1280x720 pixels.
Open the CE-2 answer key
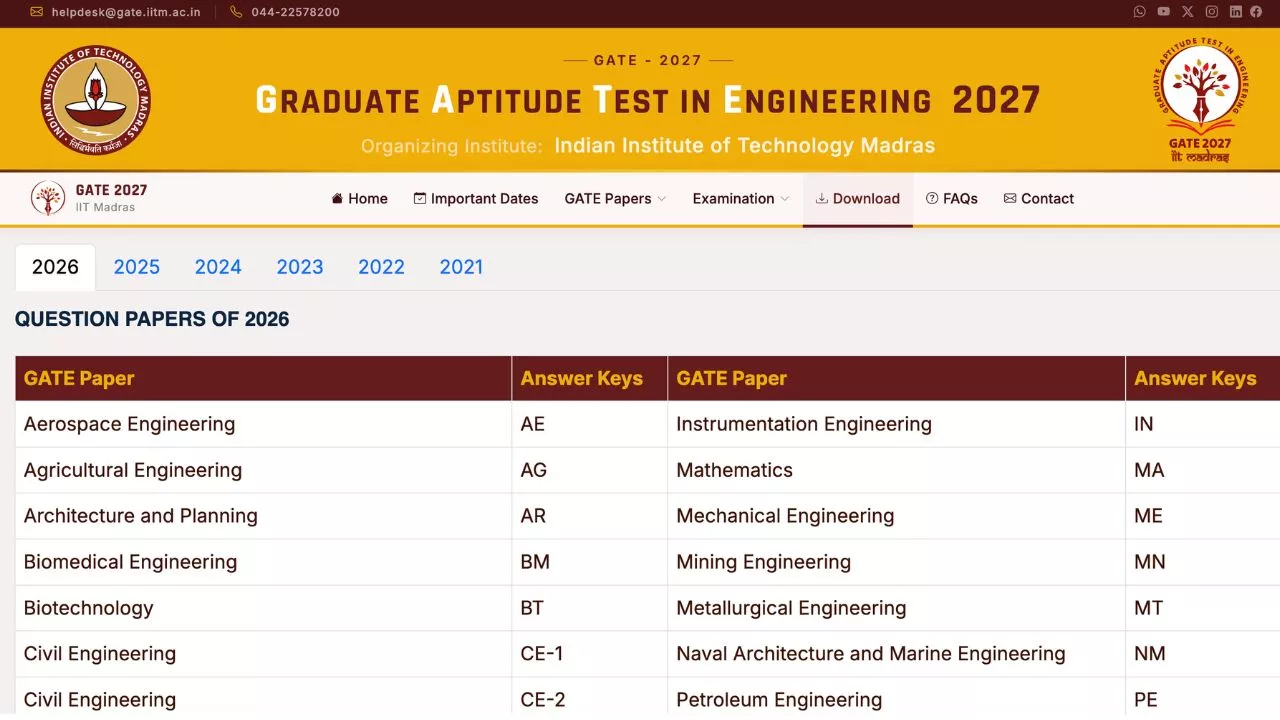click(544, 700)
